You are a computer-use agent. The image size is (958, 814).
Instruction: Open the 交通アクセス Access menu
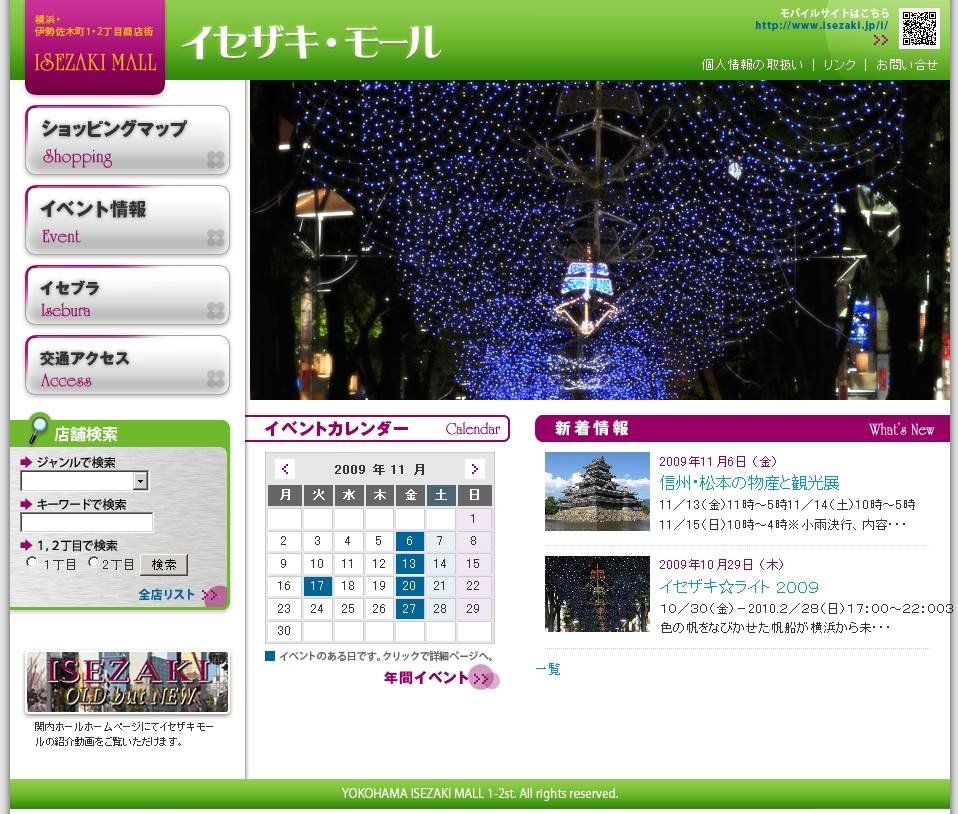click(x=127, y=366)
